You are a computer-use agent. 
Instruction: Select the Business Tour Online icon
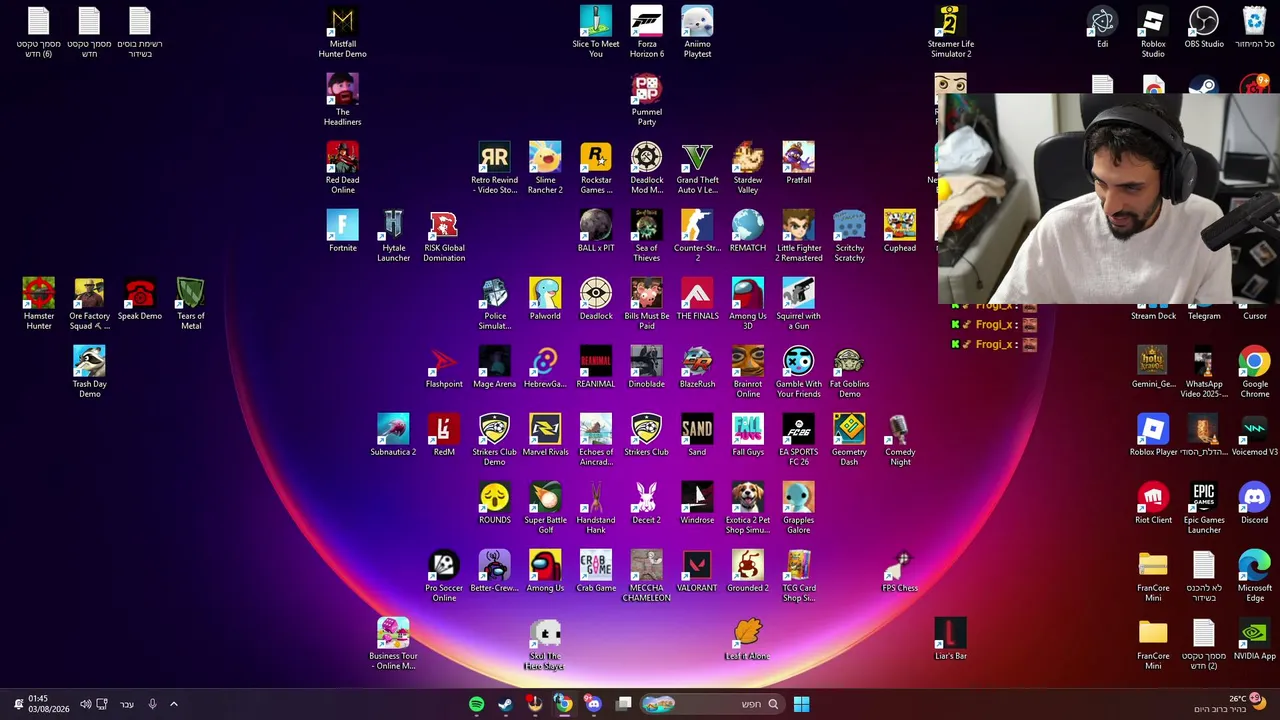393,645
